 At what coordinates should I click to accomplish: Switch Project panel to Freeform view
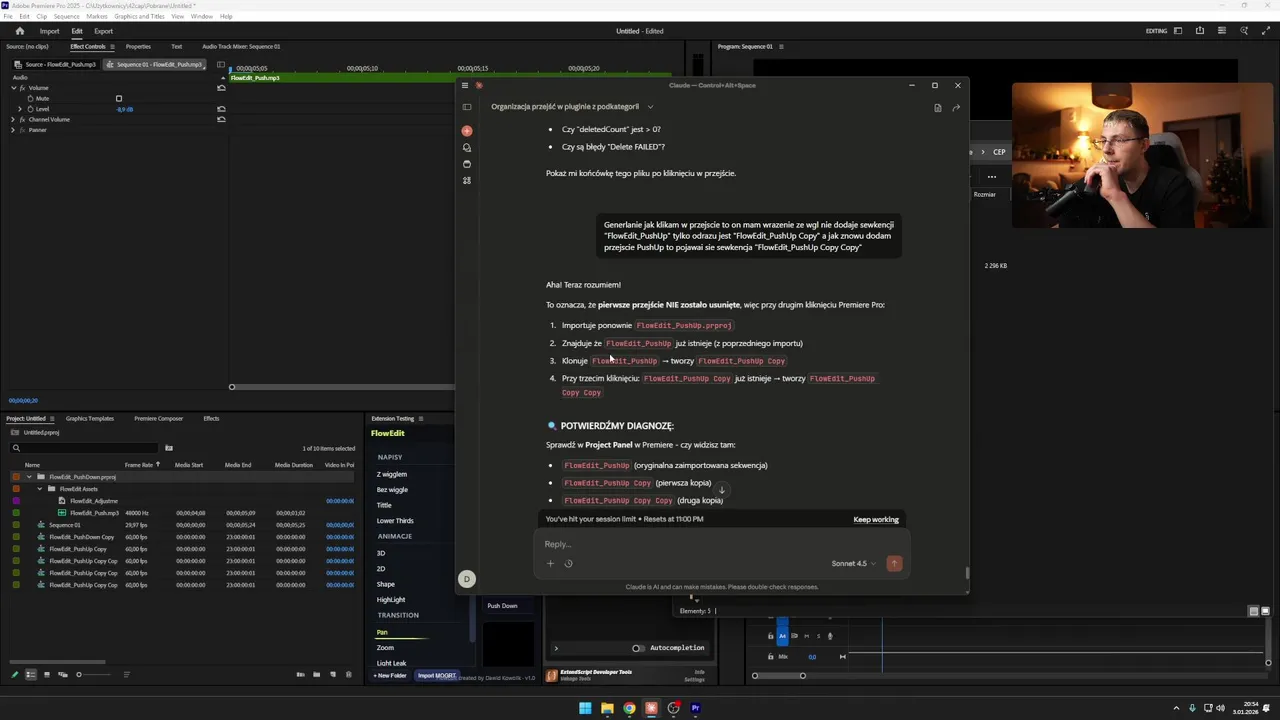(x=62, y=675)
